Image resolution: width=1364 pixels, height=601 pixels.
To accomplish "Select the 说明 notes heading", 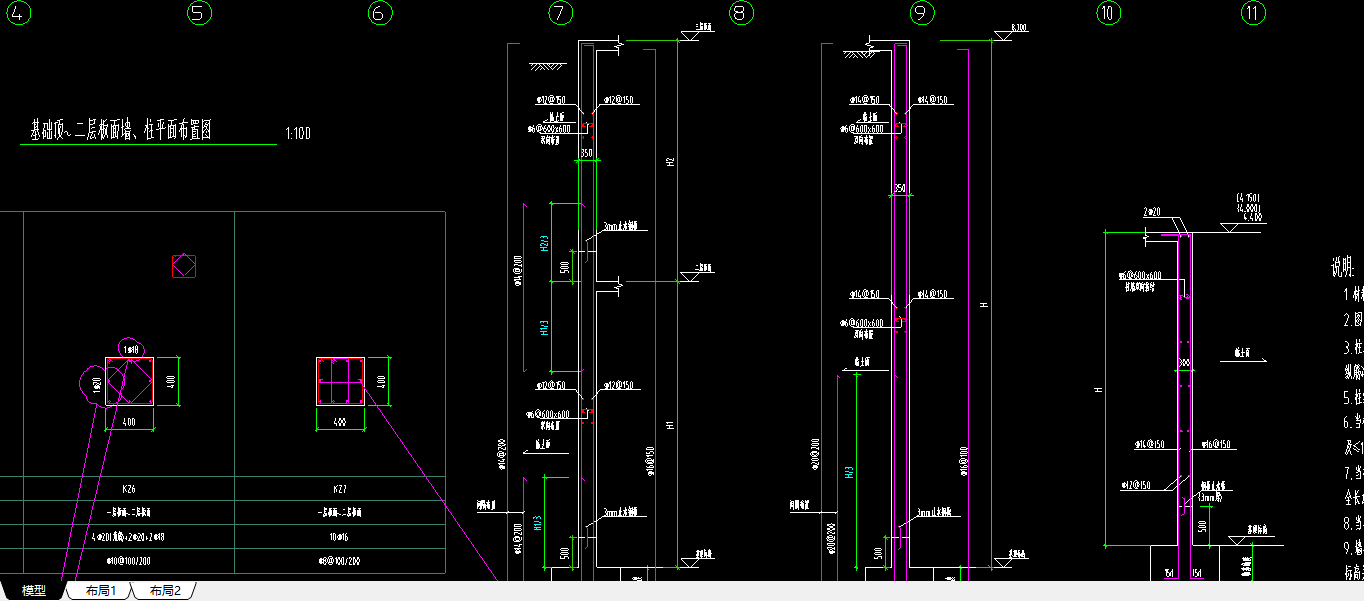I will [x=1341, y=268].
